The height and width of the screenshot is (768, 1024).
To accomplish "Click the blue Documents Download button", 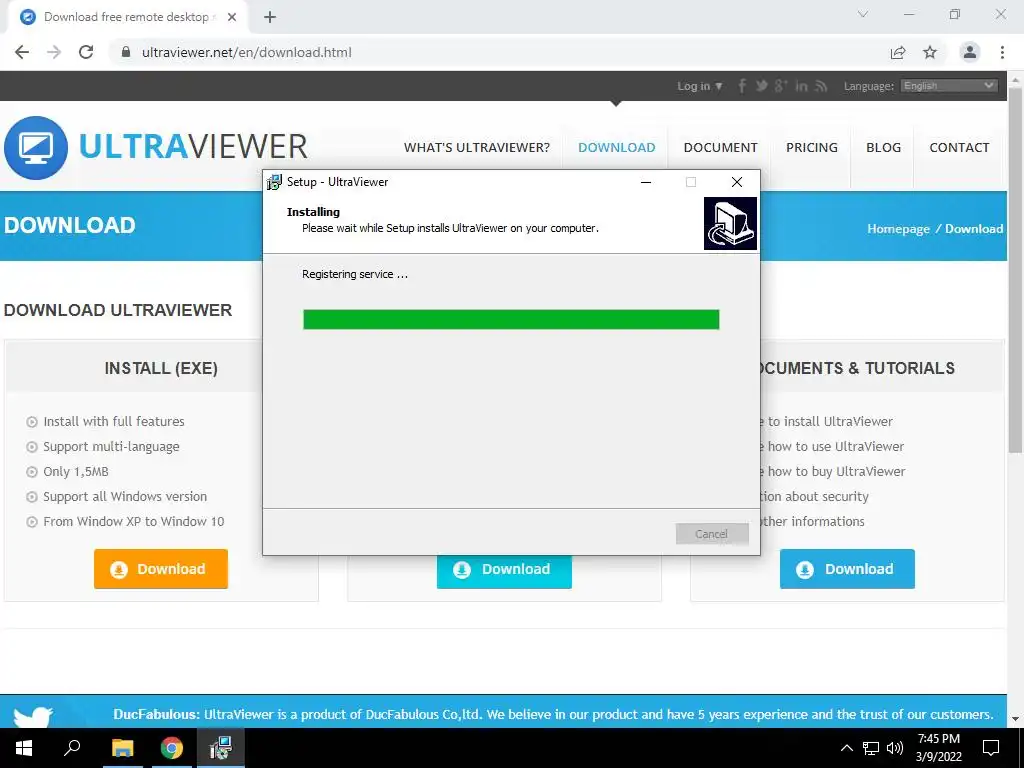I will coord(847,569).
